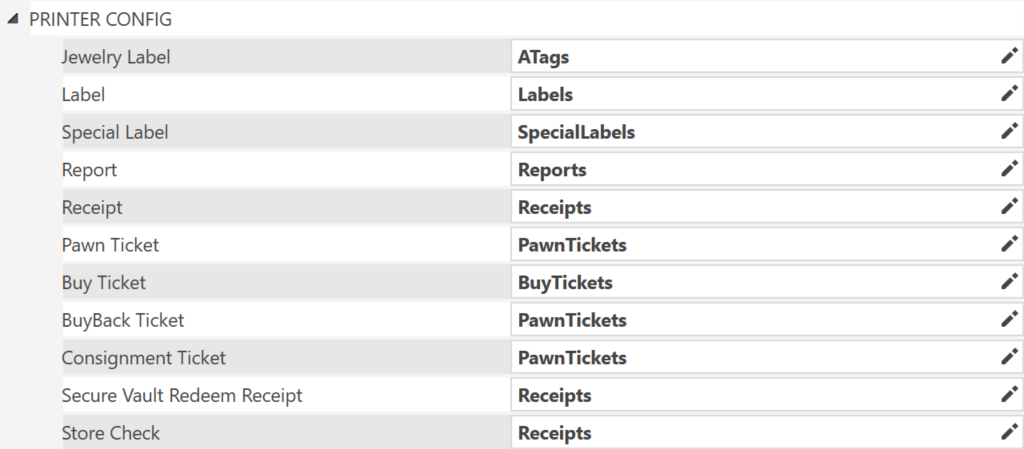The image size is (1024, 449).
Task: Select the BuyTickets value field
Action: coord(766,282)
